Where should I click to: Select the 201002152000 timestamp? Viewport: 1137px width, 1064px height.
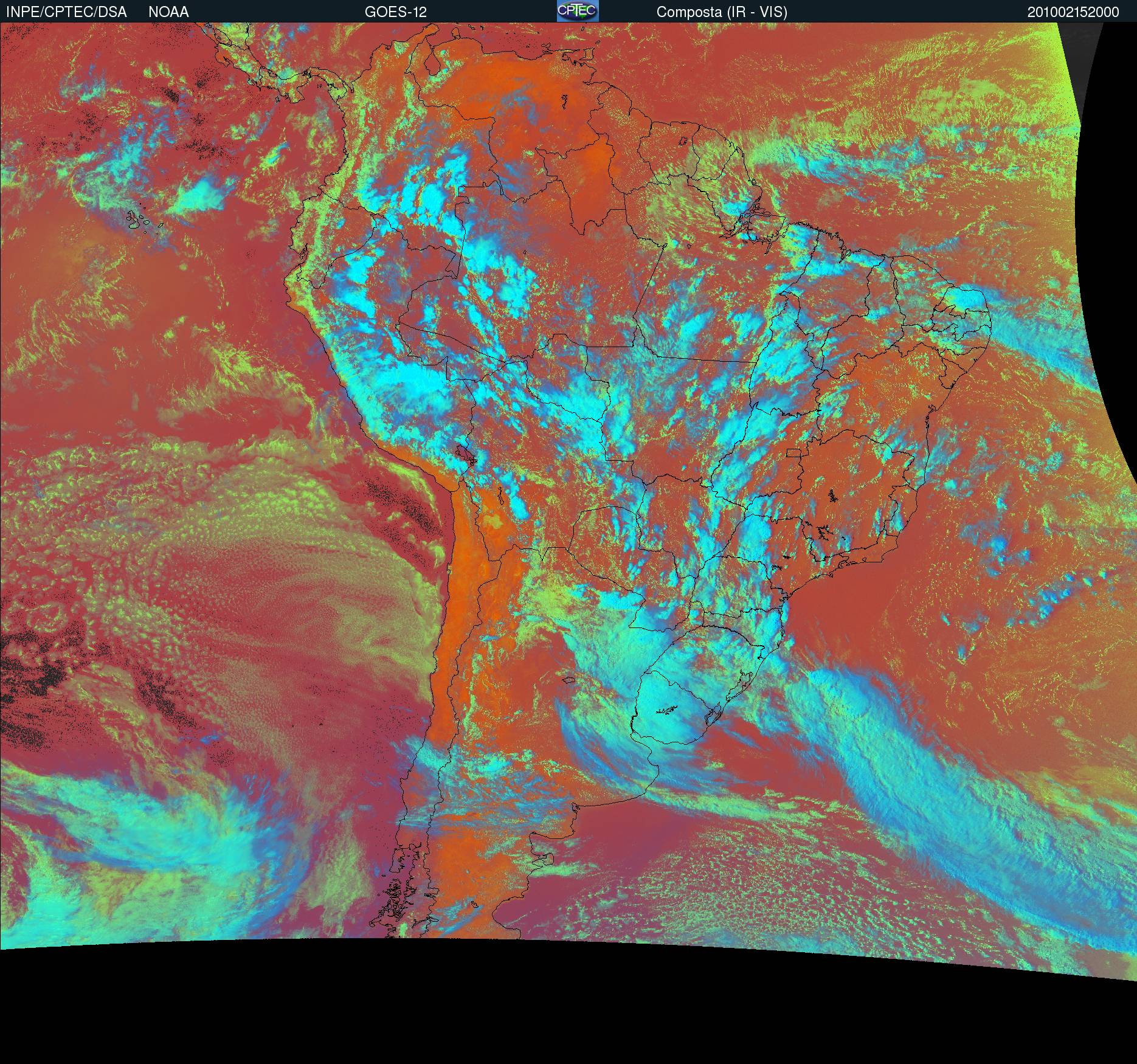[x=1073, y=12]
